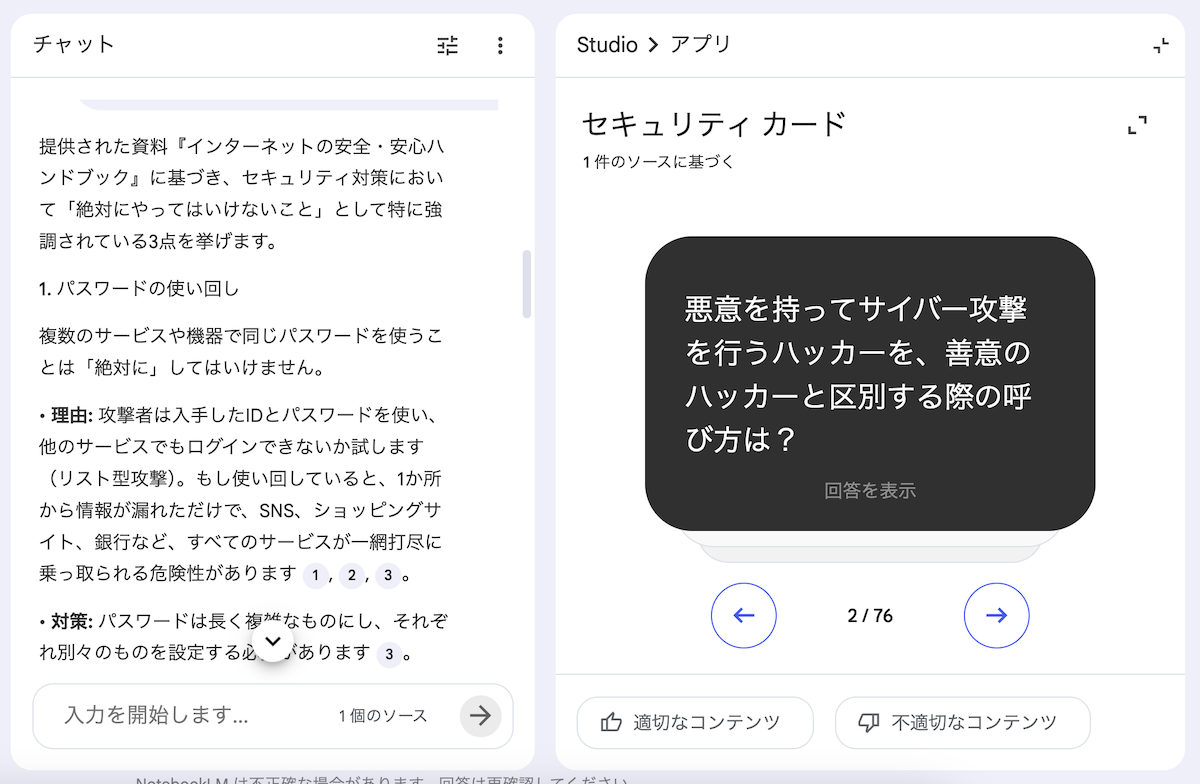Click the scroll-to-bottom chevron in chat
1200x784 pixels.
coord(273,641)
